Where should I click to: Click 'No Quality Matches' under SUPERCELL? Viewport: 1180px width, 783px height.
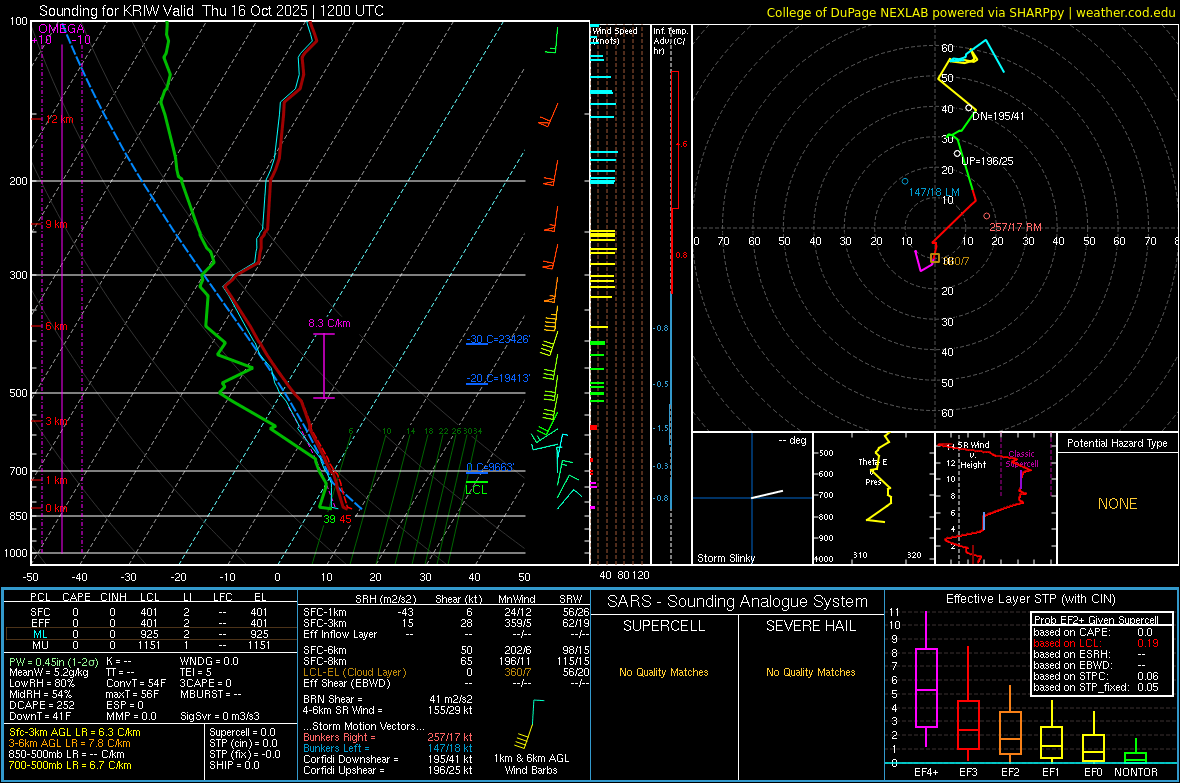coord(664,672)
